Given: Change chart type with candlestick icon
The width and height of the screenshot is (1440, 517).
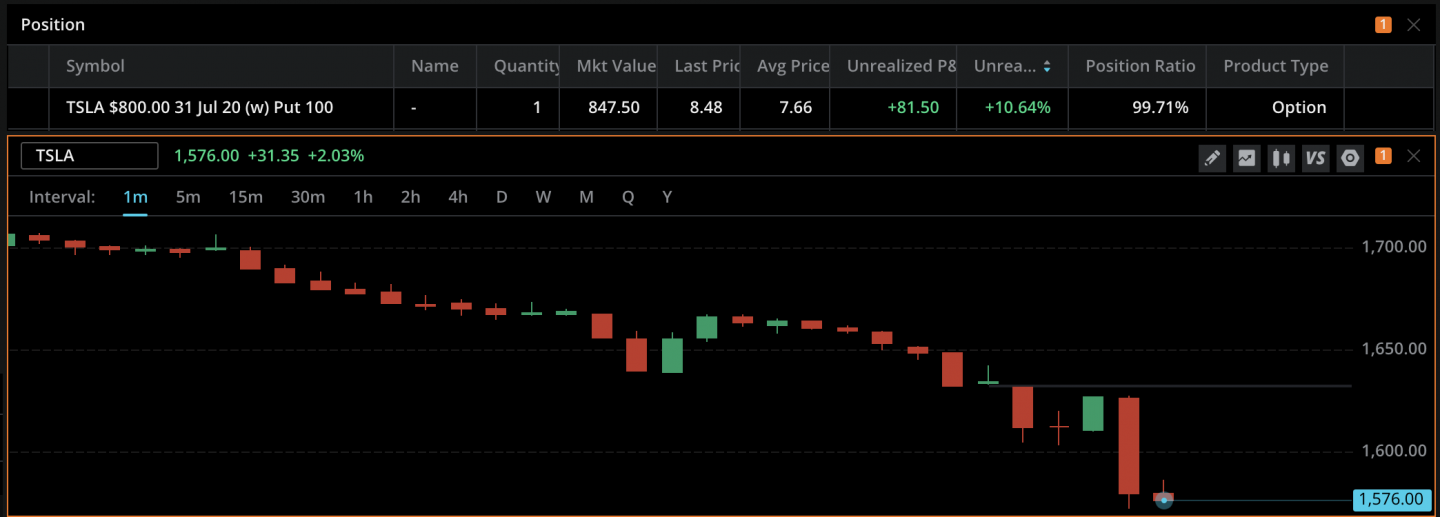Looking at the screenshot, I should coord(1281,157).
